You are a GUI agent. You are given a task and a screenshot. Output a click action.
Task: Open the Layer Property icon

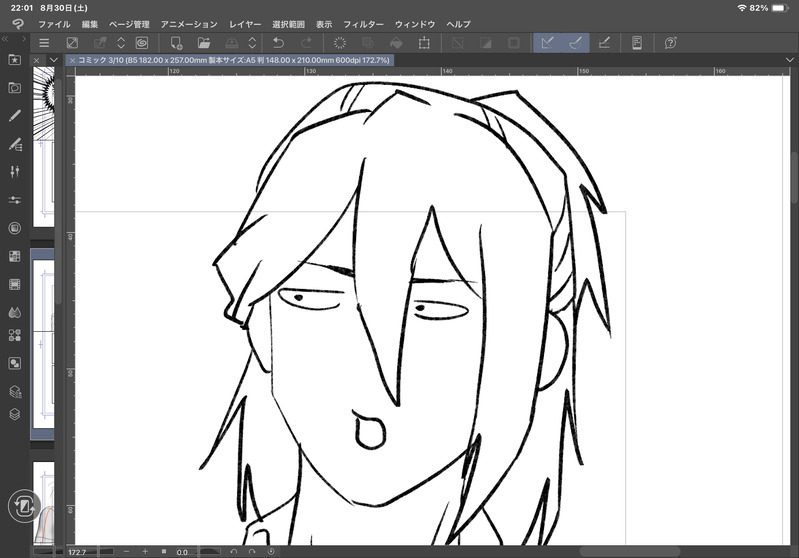click(15, 391)
